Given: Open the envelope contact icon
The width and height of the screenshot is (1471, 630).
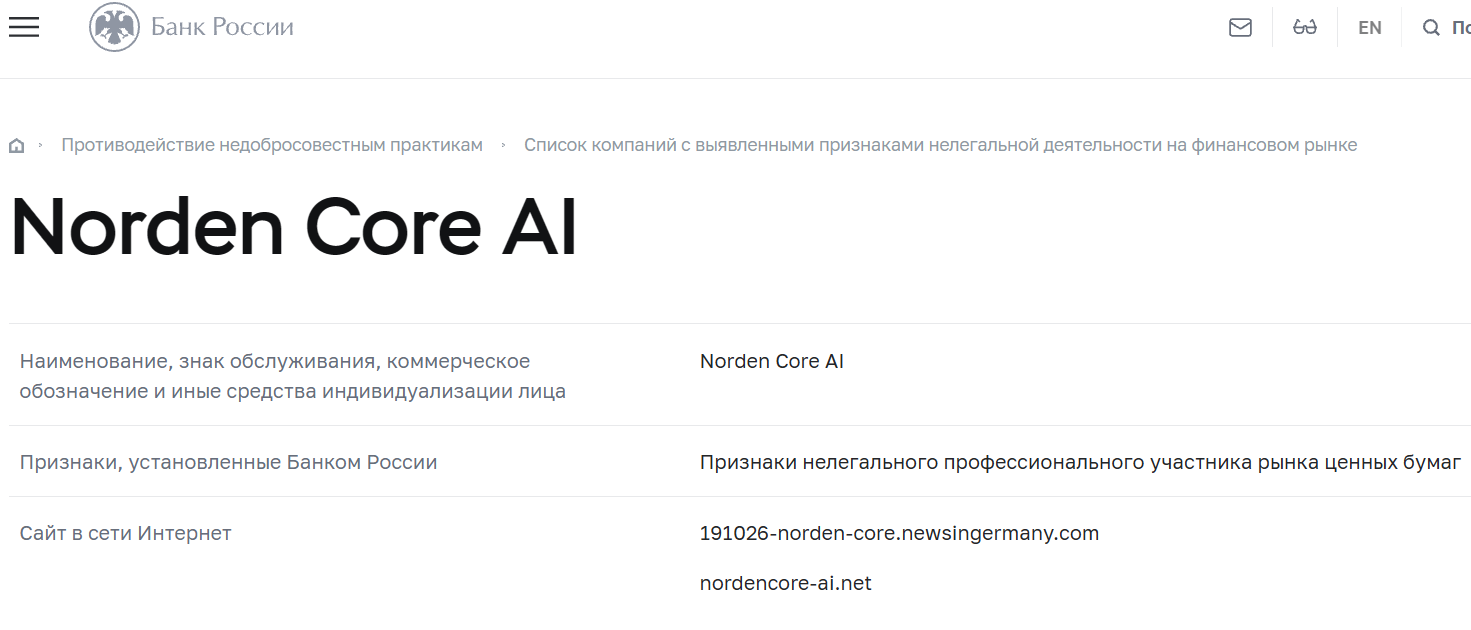Looking at the screenshot, I should click(1240, 28).
